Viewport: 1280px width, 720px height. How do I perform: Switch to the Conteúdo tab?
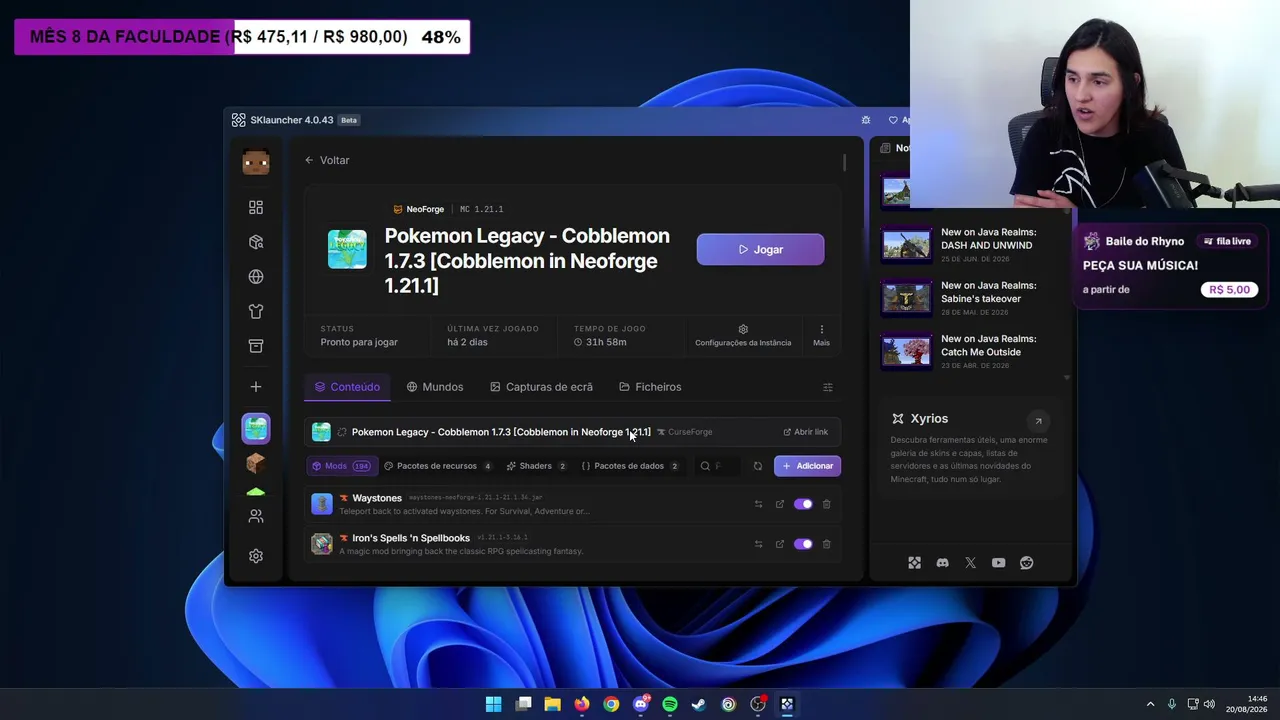(x=347, y=387)
